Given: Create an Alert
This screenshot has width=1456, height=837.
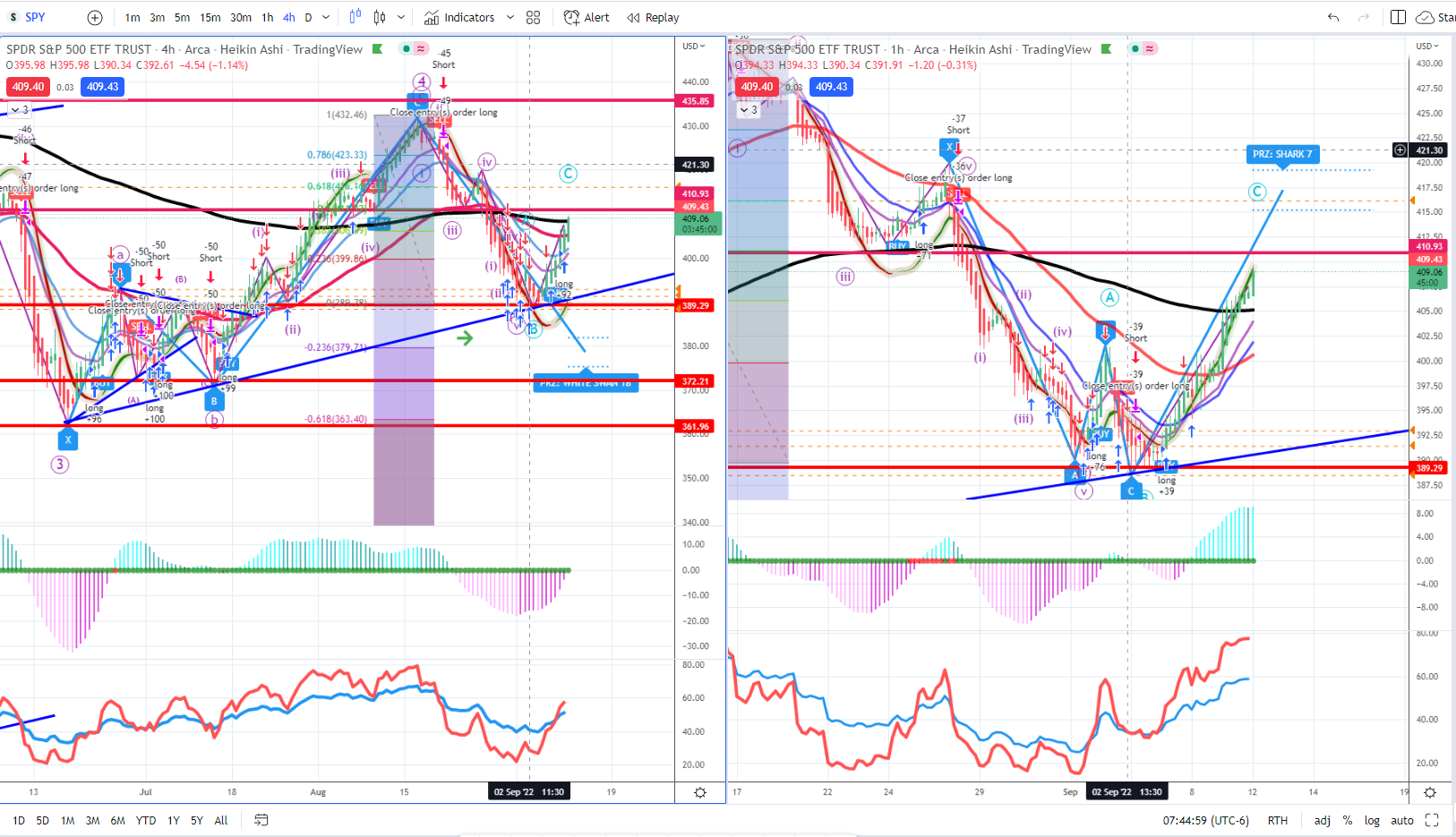Looking at the screenshot, I should (x=587, y=17).
